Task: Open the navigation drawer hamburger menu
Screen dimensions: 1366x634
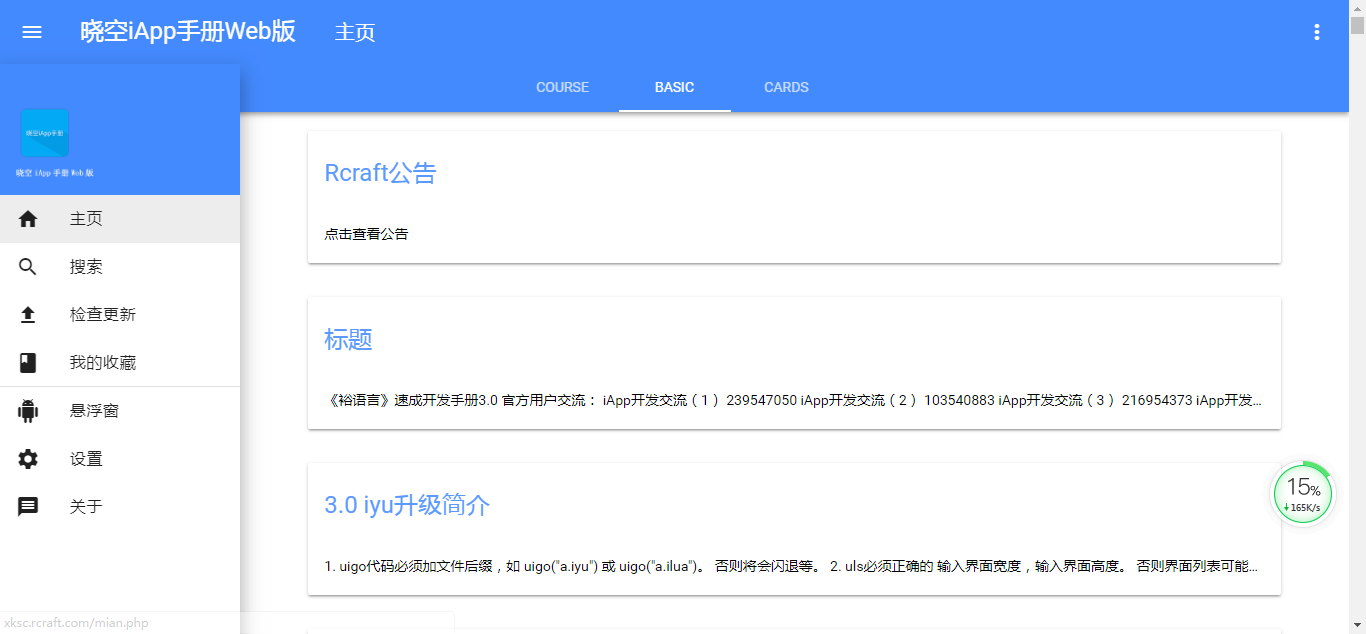Action: coord(31,31)
